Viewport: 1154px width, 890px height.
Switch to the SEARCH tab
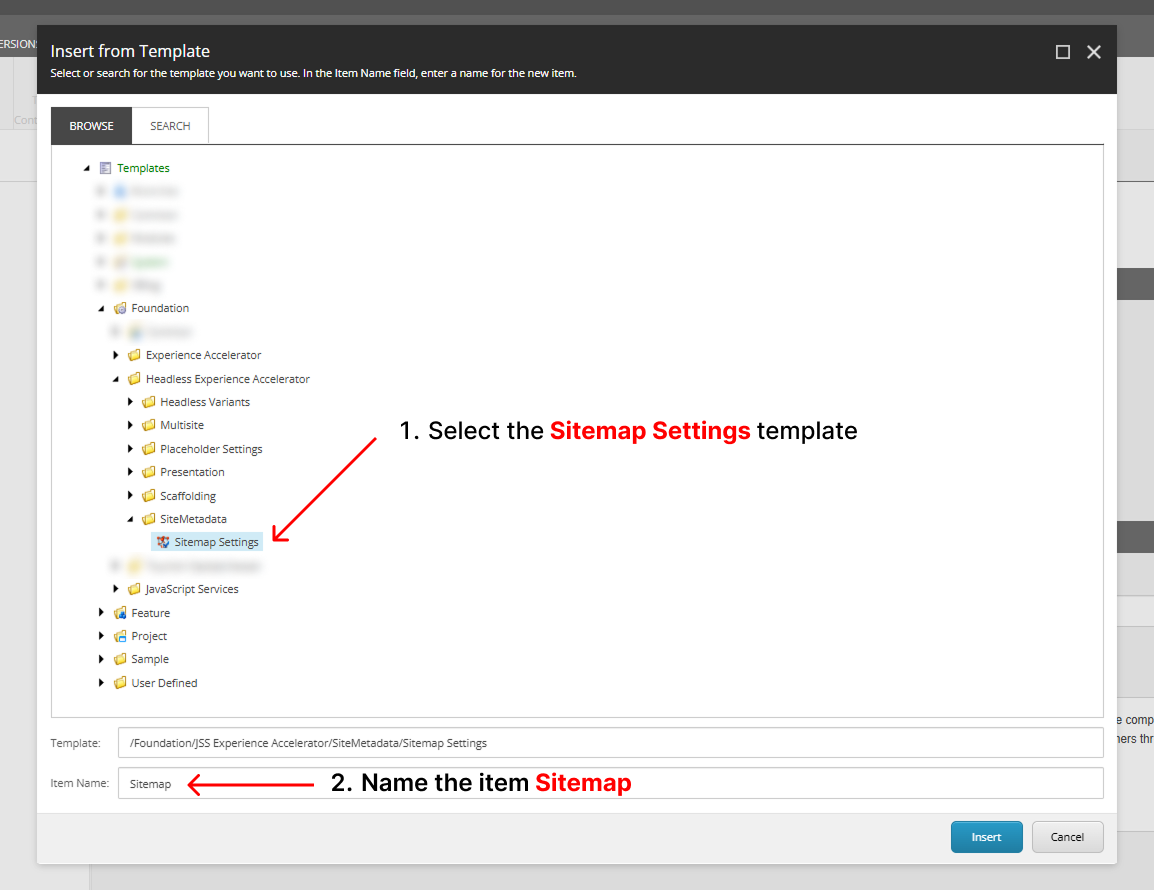[x=170, y=126]
